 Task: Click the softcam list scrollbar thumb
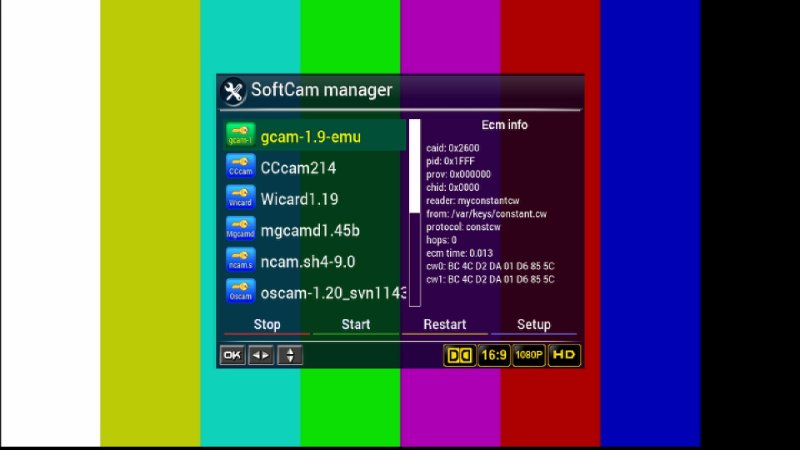414,165
